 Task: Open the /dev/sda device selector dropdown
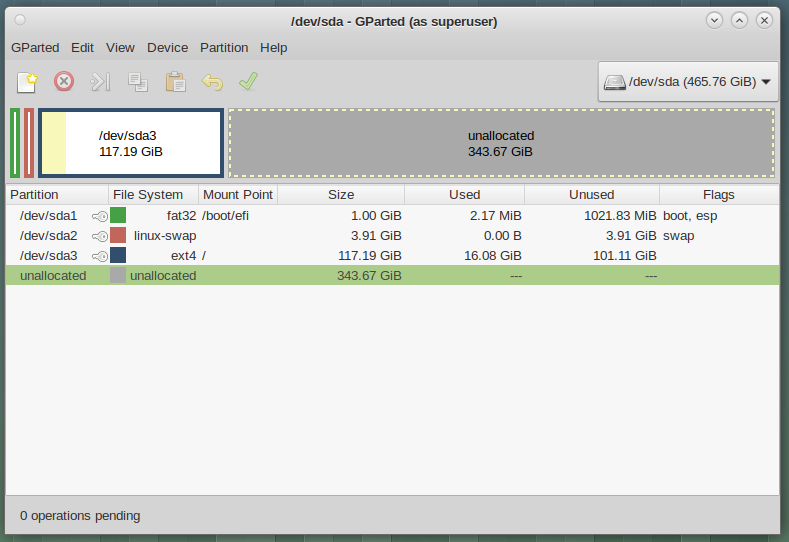(x=688, y=82)
